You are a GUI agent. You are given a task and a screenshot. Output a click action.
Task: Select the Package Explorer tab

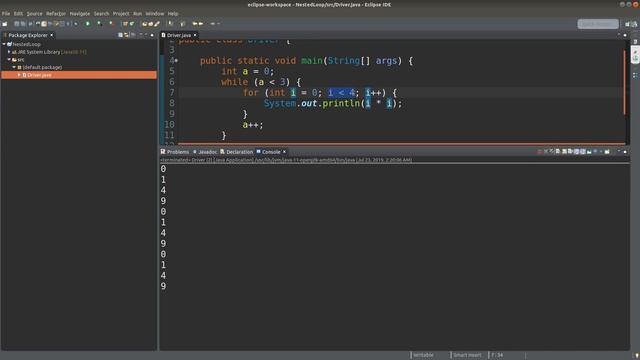point(28,35)
